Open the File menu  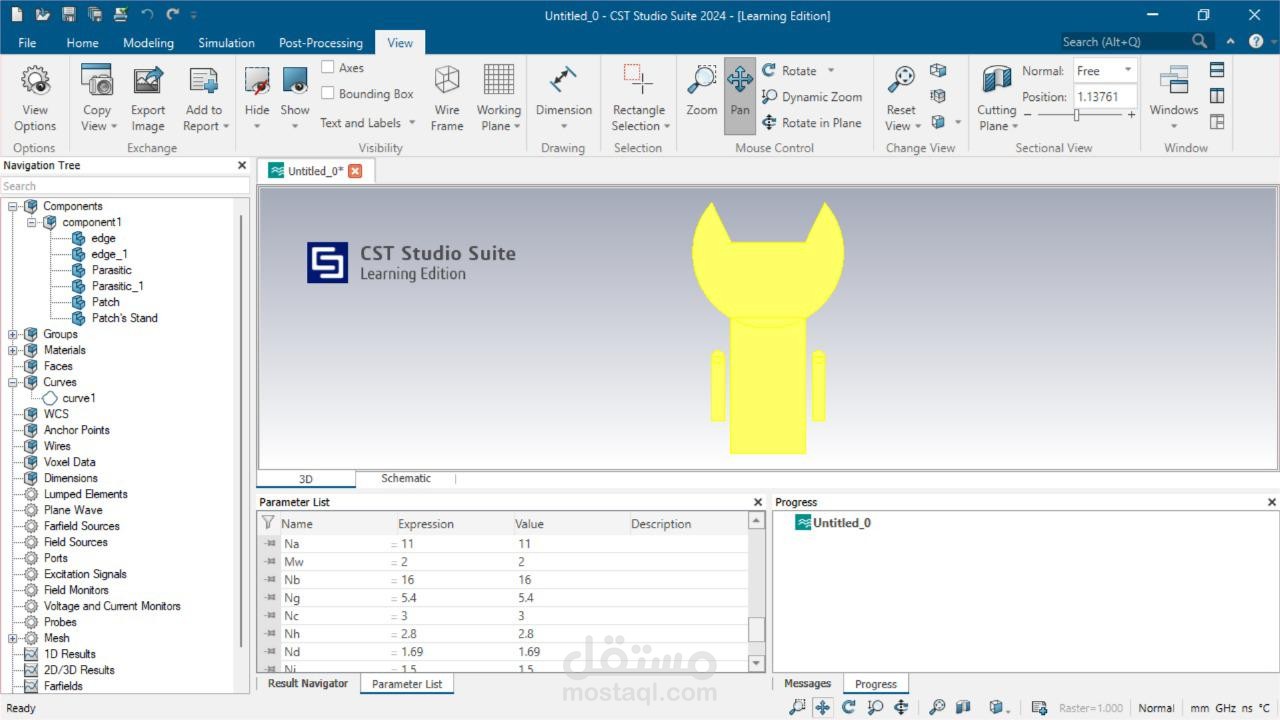click(x=27, y=43)
